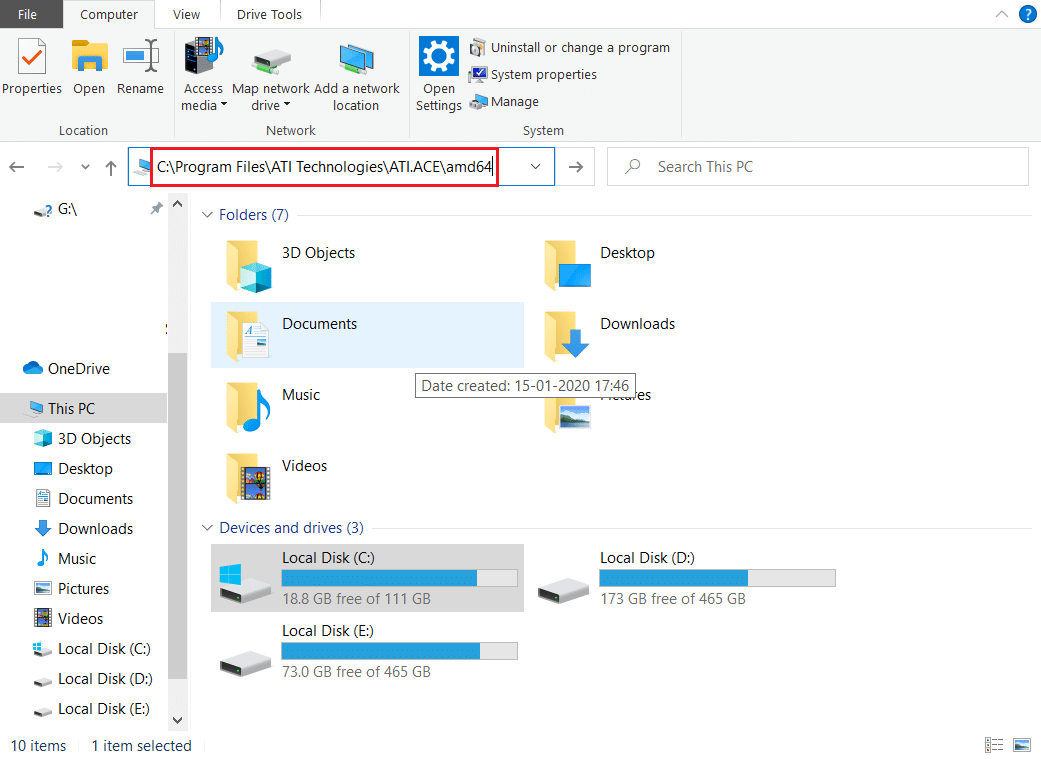Screen dimensions: 1041x759
Task: Click the Local Disk (C:) usage bar
Action: tap(399, 578)
